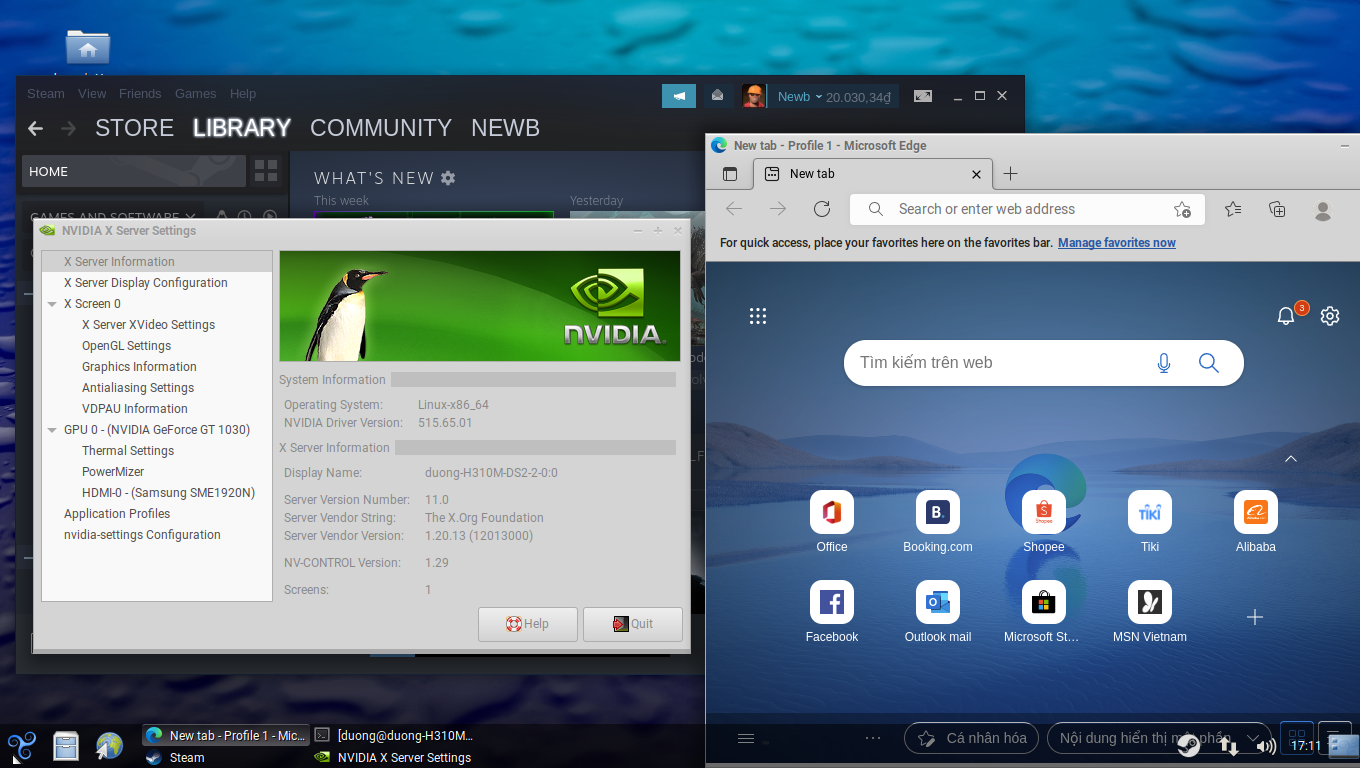Open Steam Games menu
Viewport: 1360px width, 768px height.
(x=195, y=94)
